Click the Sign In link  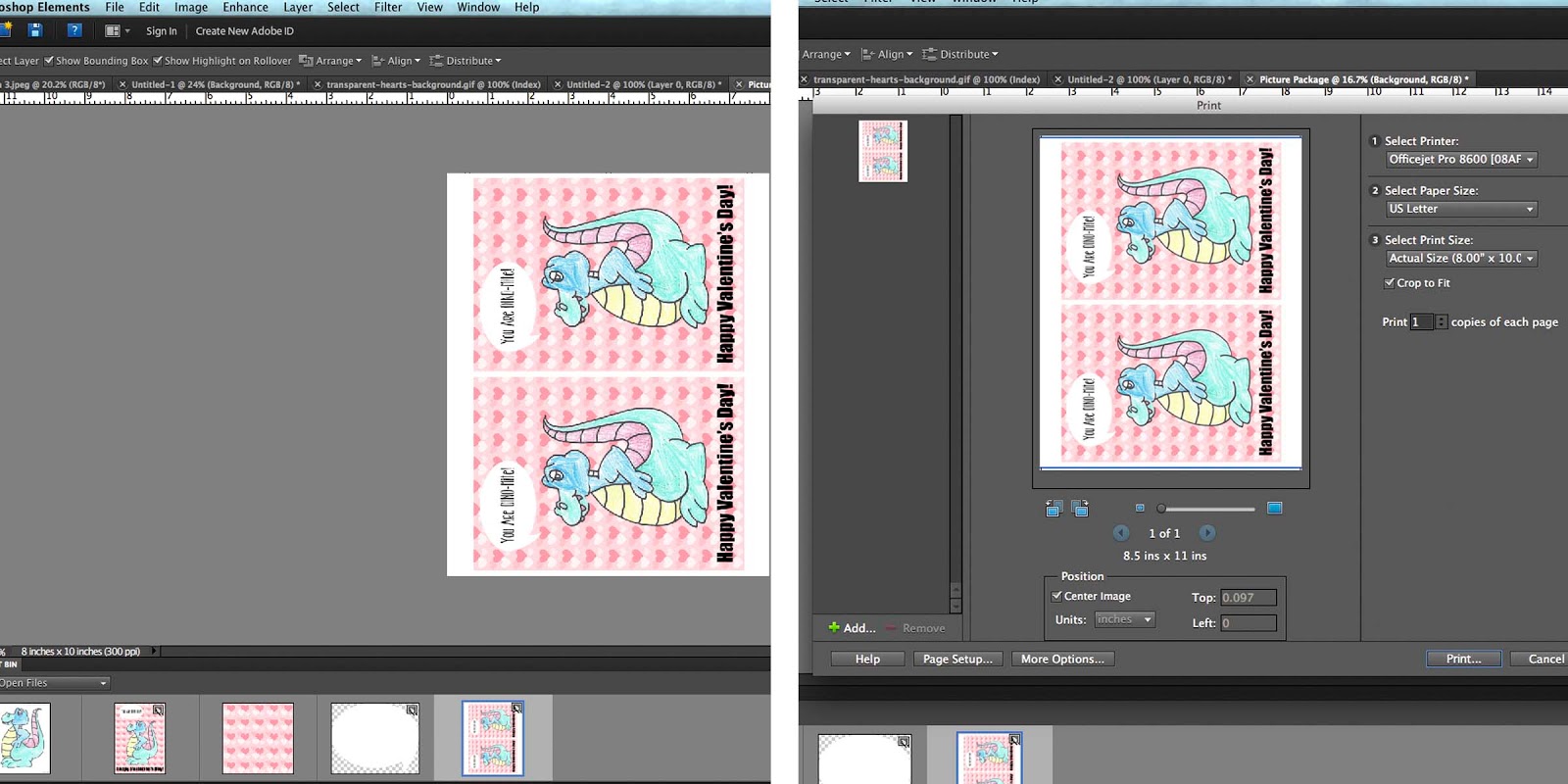pyautogui.click(x=162, y=31)
